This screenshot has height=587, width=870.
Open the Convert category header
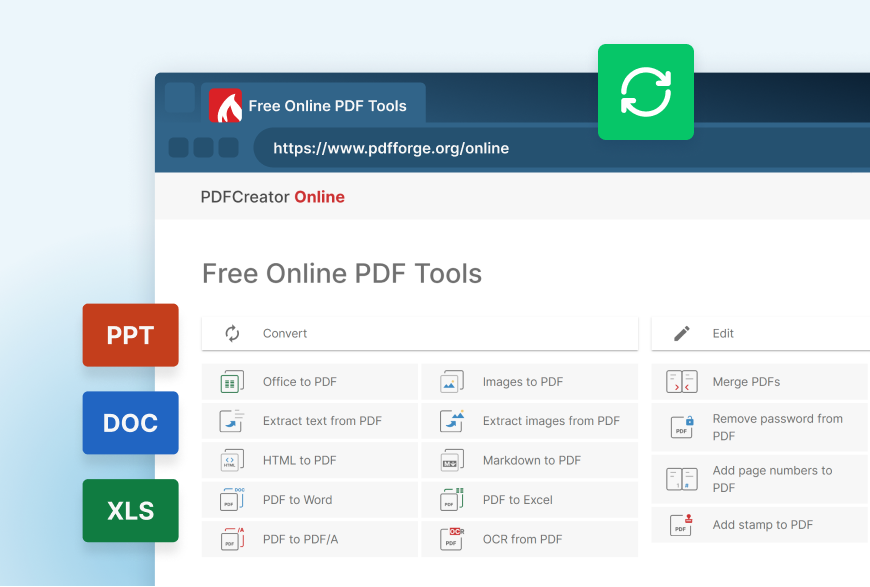coord(420,333)
